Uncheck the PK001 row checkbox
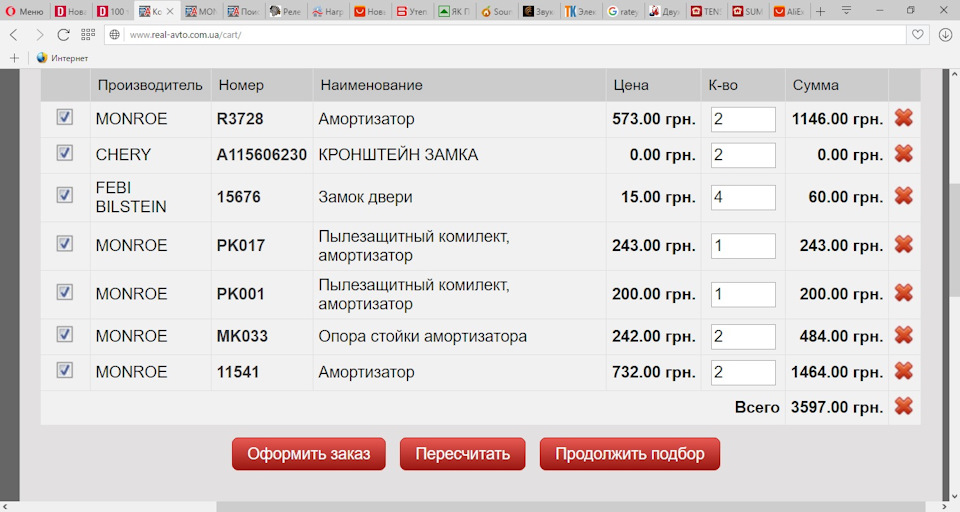960x512 pixels. click(x=64, y=292)
